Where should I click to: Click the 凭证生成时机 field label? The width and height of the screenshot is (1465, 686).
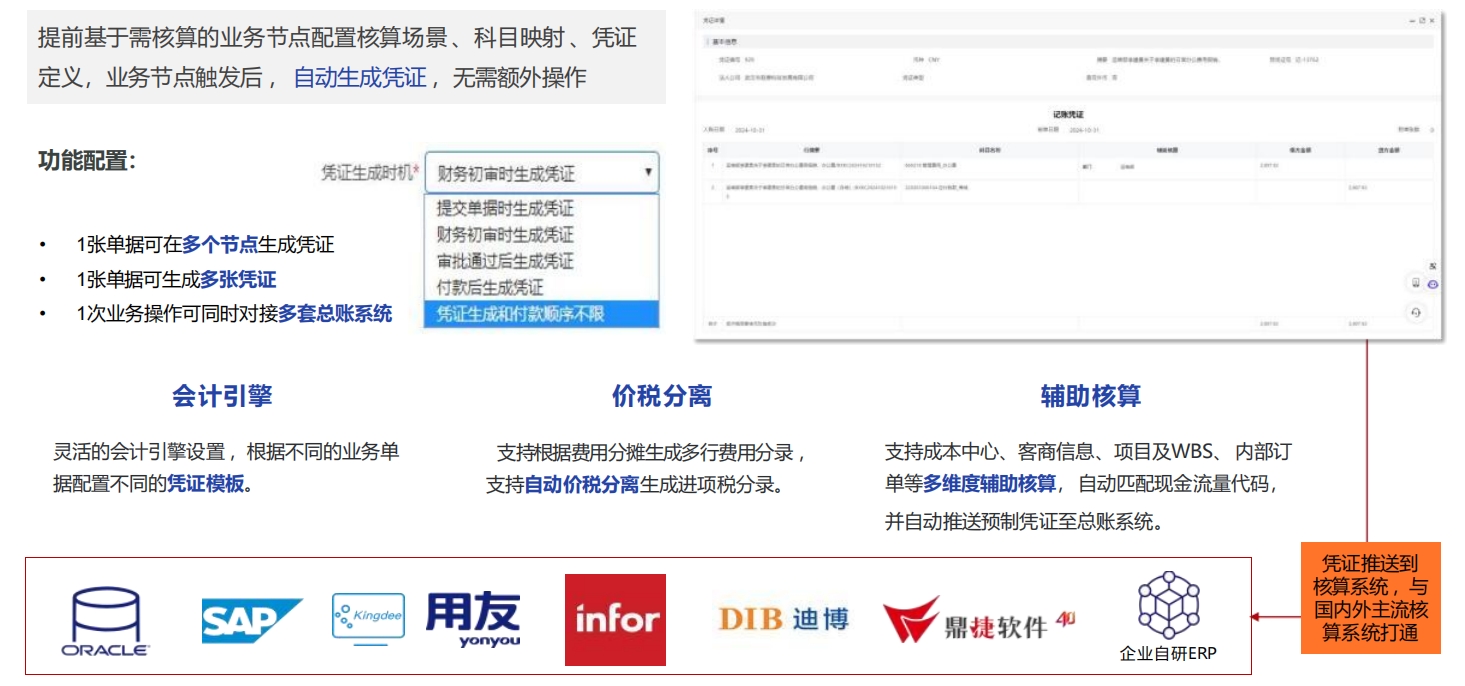(369, 173)
